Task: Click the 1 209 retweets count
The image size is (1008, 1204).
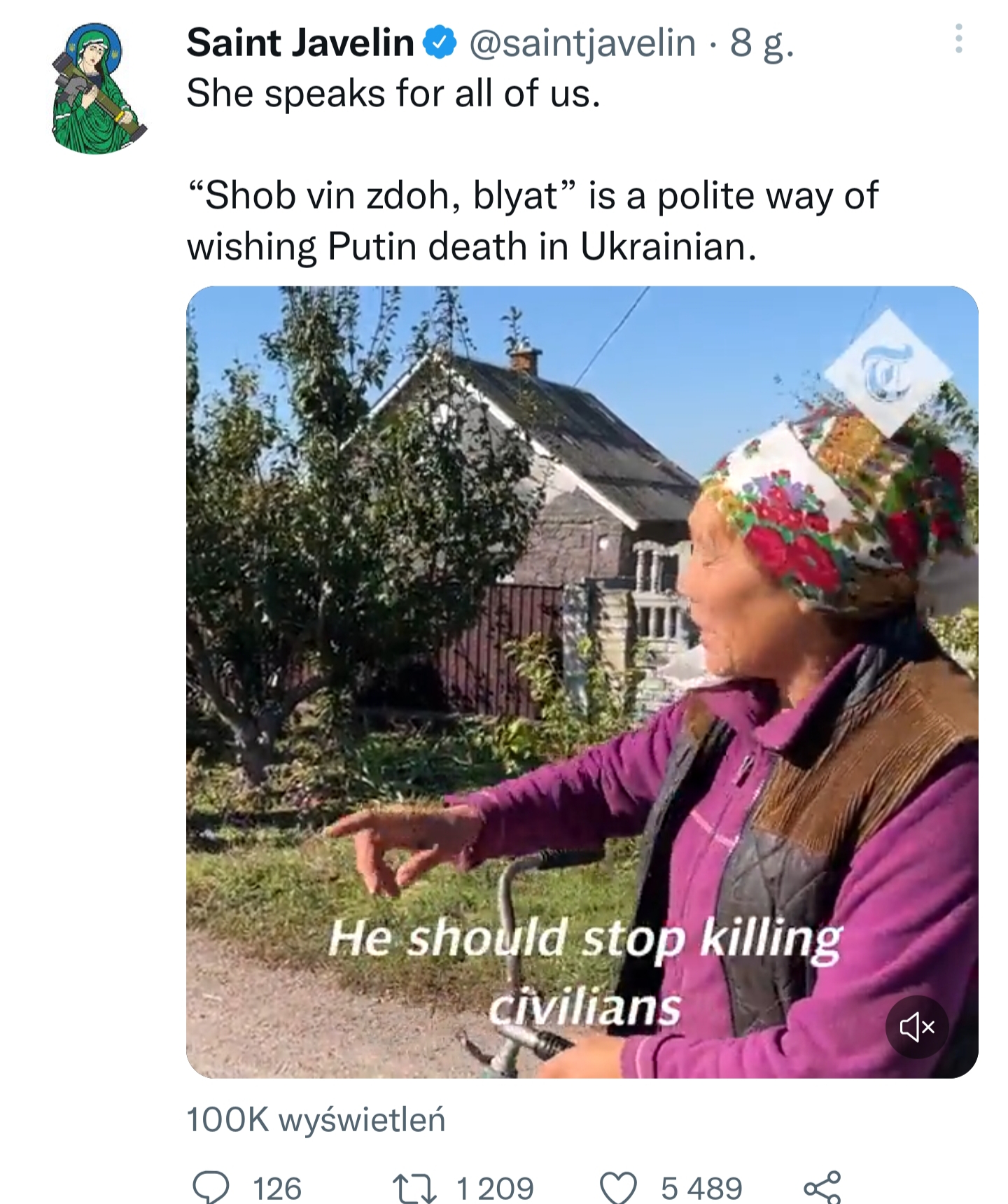Action: click(495, 1189)
